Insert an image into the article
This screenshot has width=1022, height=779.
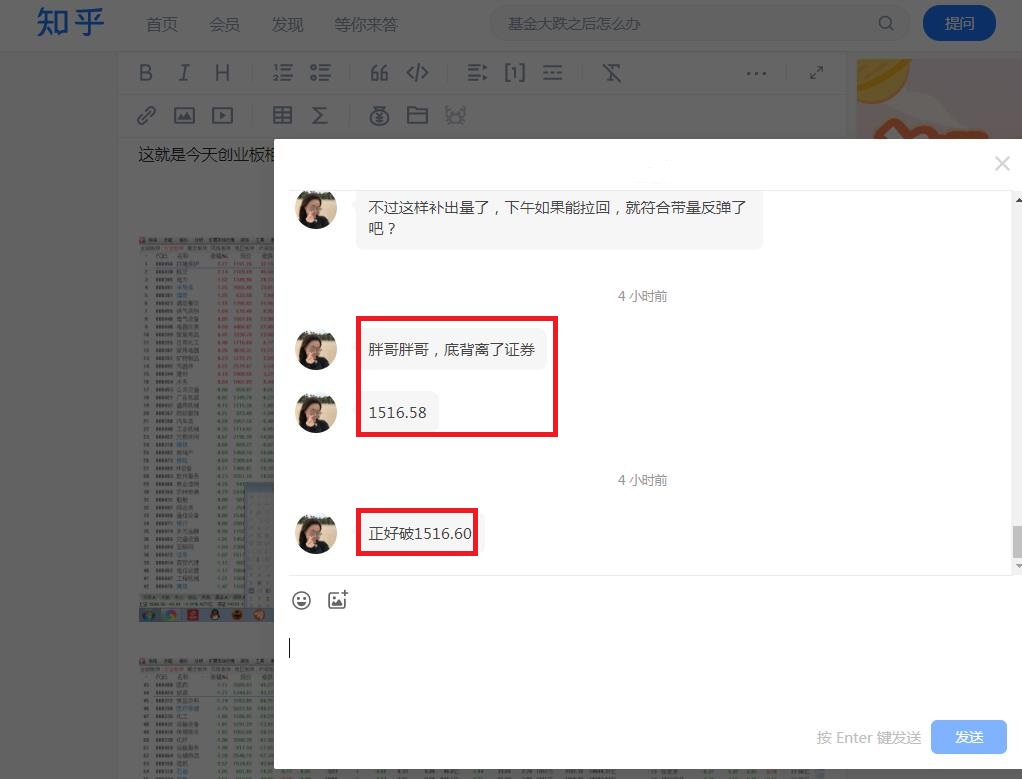coord(185,115)
